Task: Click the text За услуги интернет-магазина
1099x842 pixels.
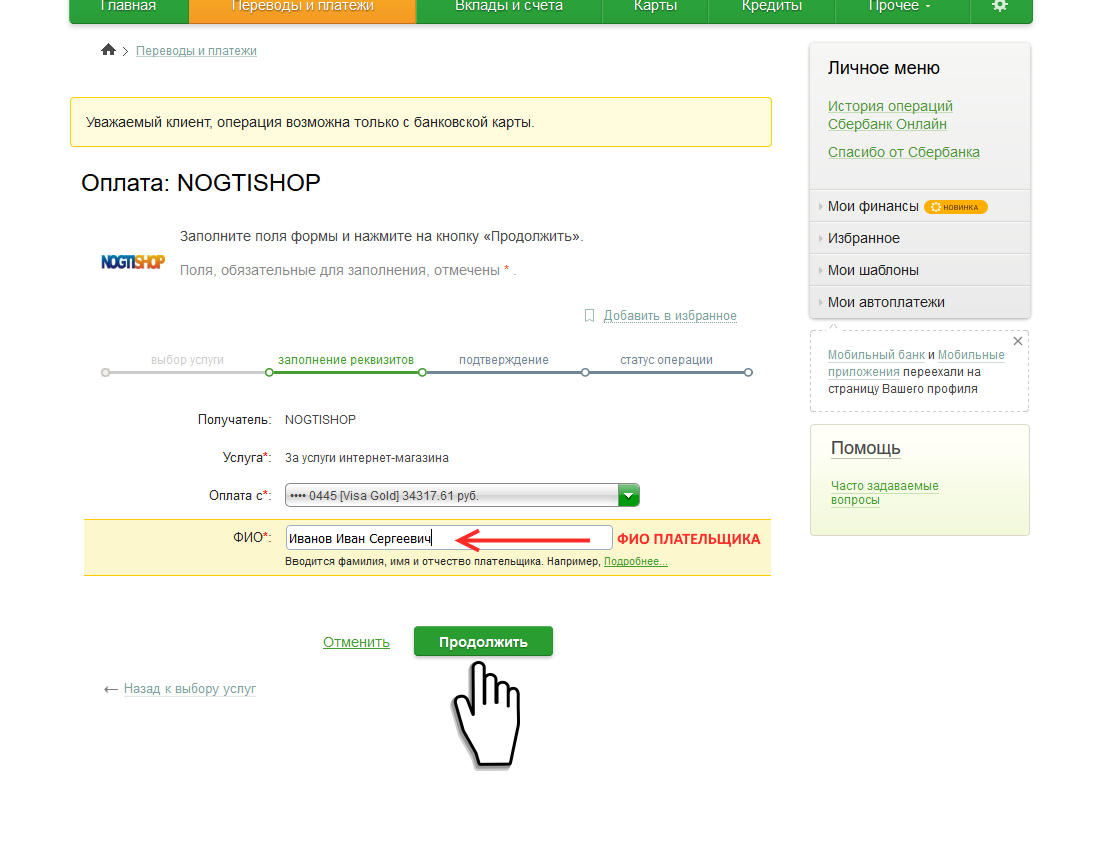Action: [x=367, y=458]
